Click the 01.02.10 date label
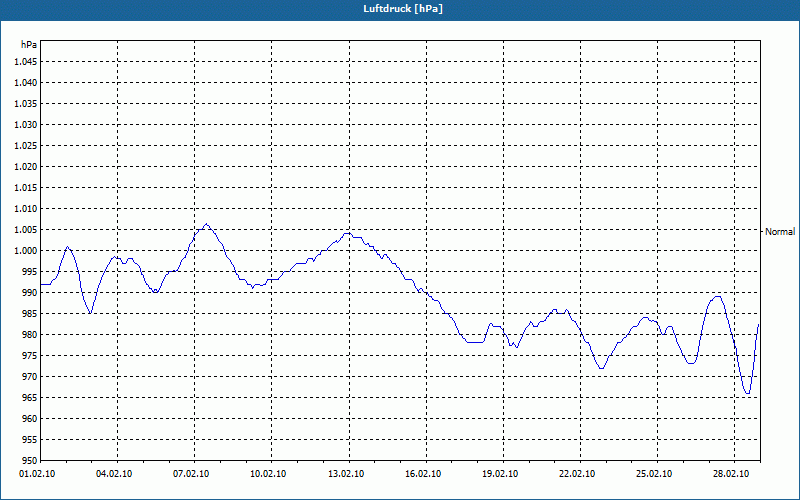The width and height of the screenshot is (800, 500). point(37,474)
